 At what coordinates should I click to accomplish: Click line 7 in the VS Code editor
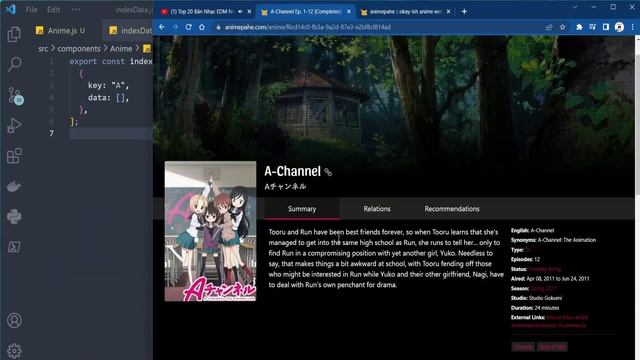click(111, 133)
